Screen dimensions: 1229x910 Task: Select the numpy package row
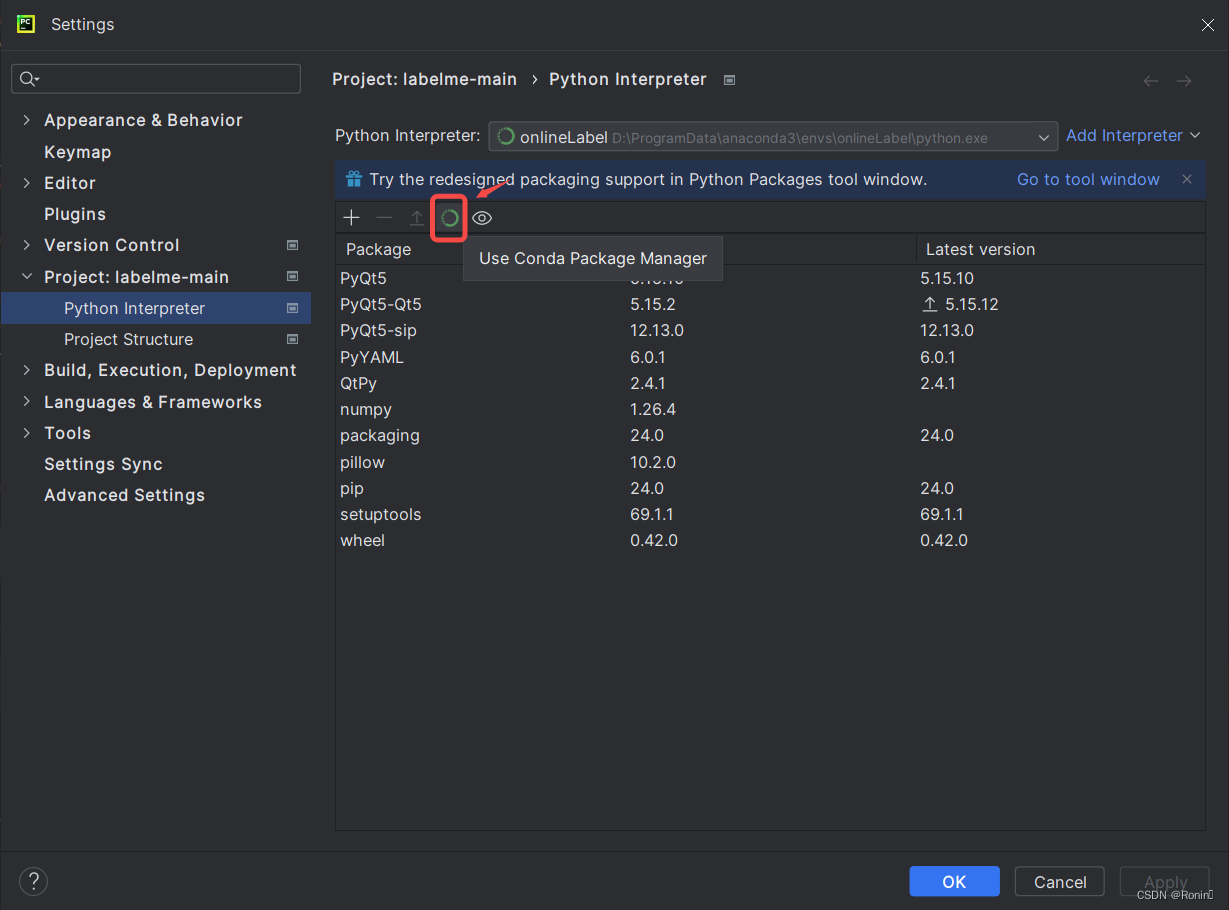(x=770, y=409)
